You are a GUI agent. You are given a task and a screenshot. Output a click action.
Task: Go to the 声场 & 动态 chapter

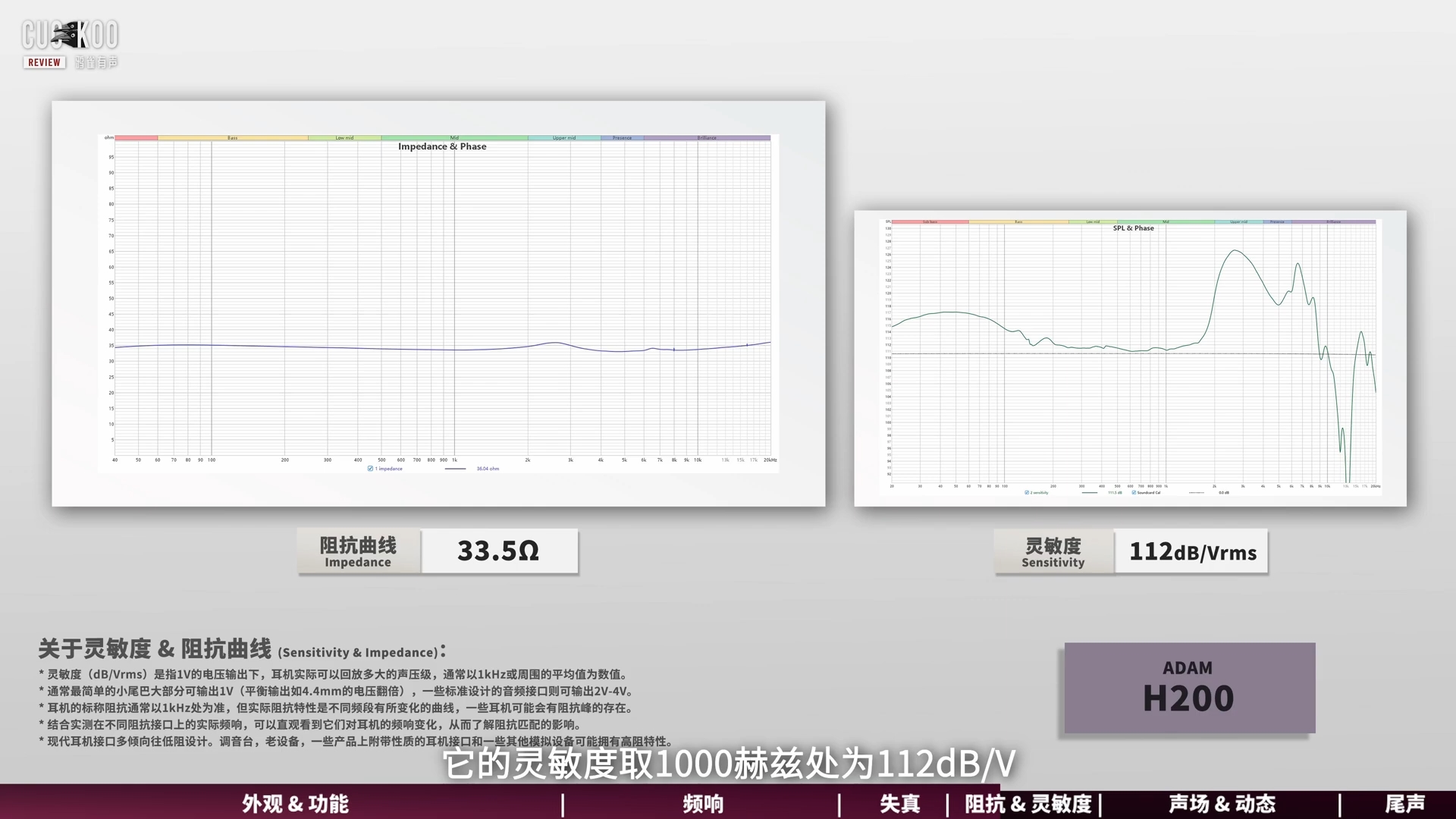[1222, 804]
